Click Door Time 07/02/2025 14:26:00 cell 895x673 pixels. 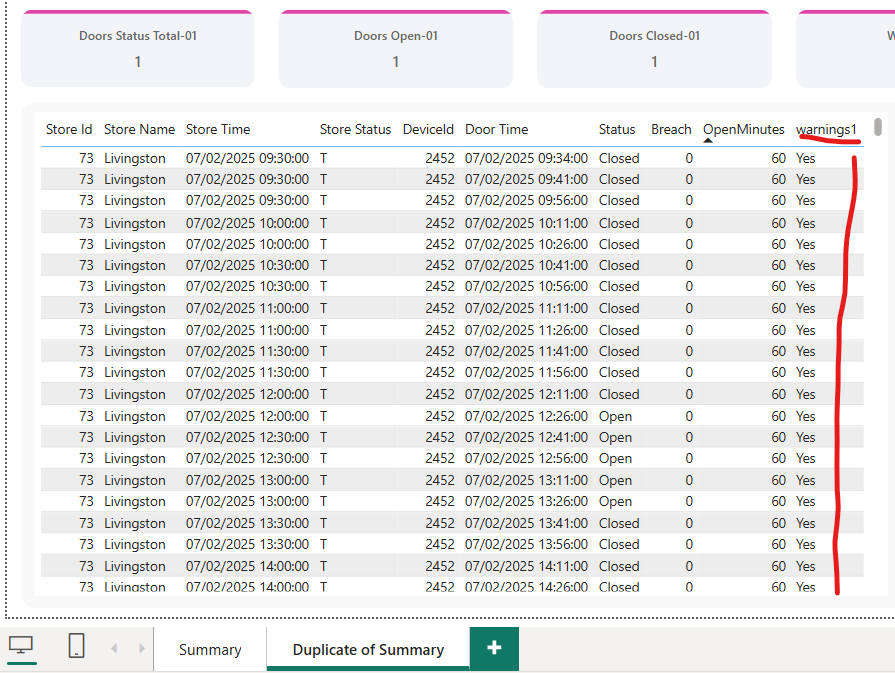(526, 587)
